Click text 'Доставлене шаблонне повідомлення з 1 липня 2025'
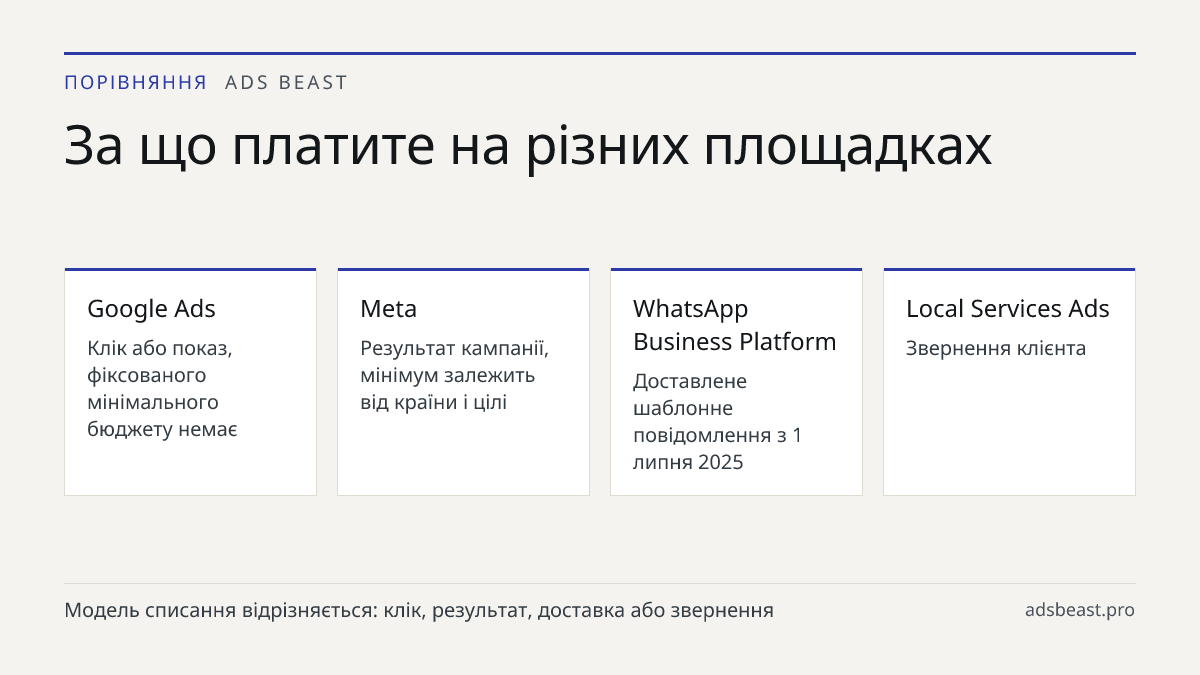This screenshot has width=1200, height=675. click(x=718, y=422)
